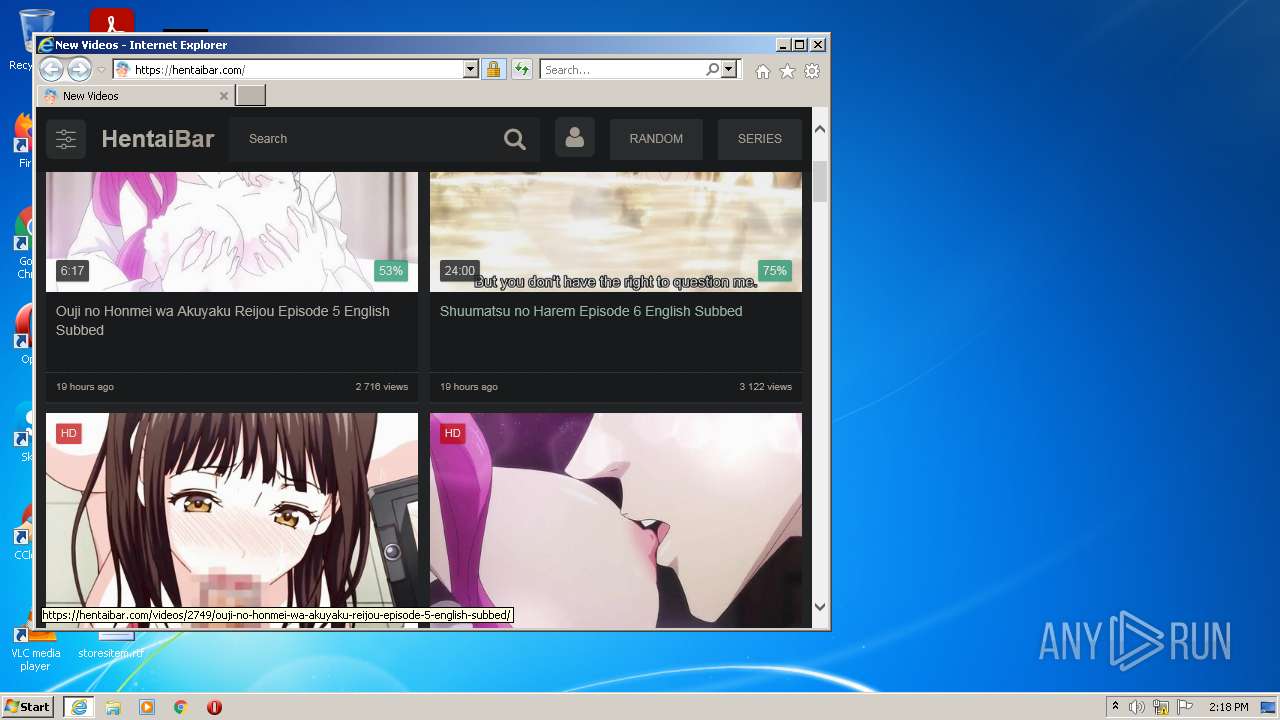Open the site filter menu sliders icon

(x=66, y=139)
